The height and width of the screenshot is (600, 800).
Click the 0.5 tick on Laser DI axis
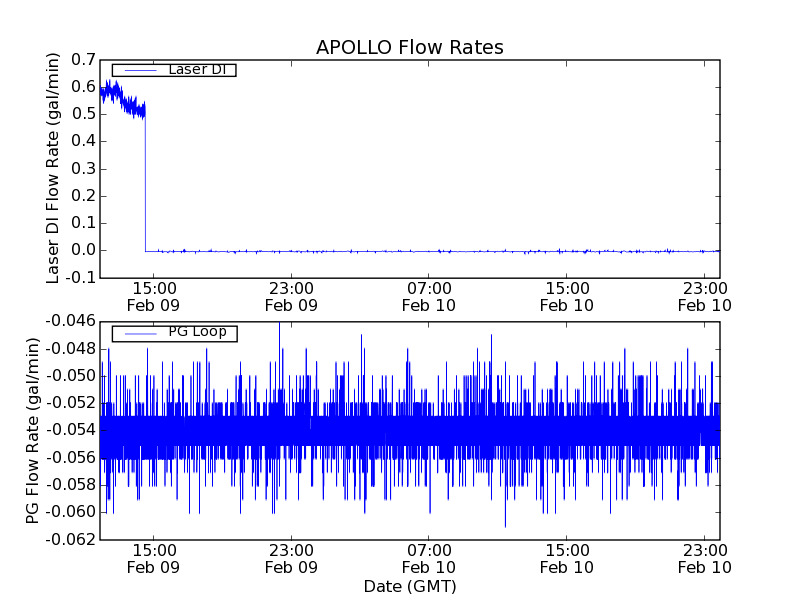pos(84,114)
